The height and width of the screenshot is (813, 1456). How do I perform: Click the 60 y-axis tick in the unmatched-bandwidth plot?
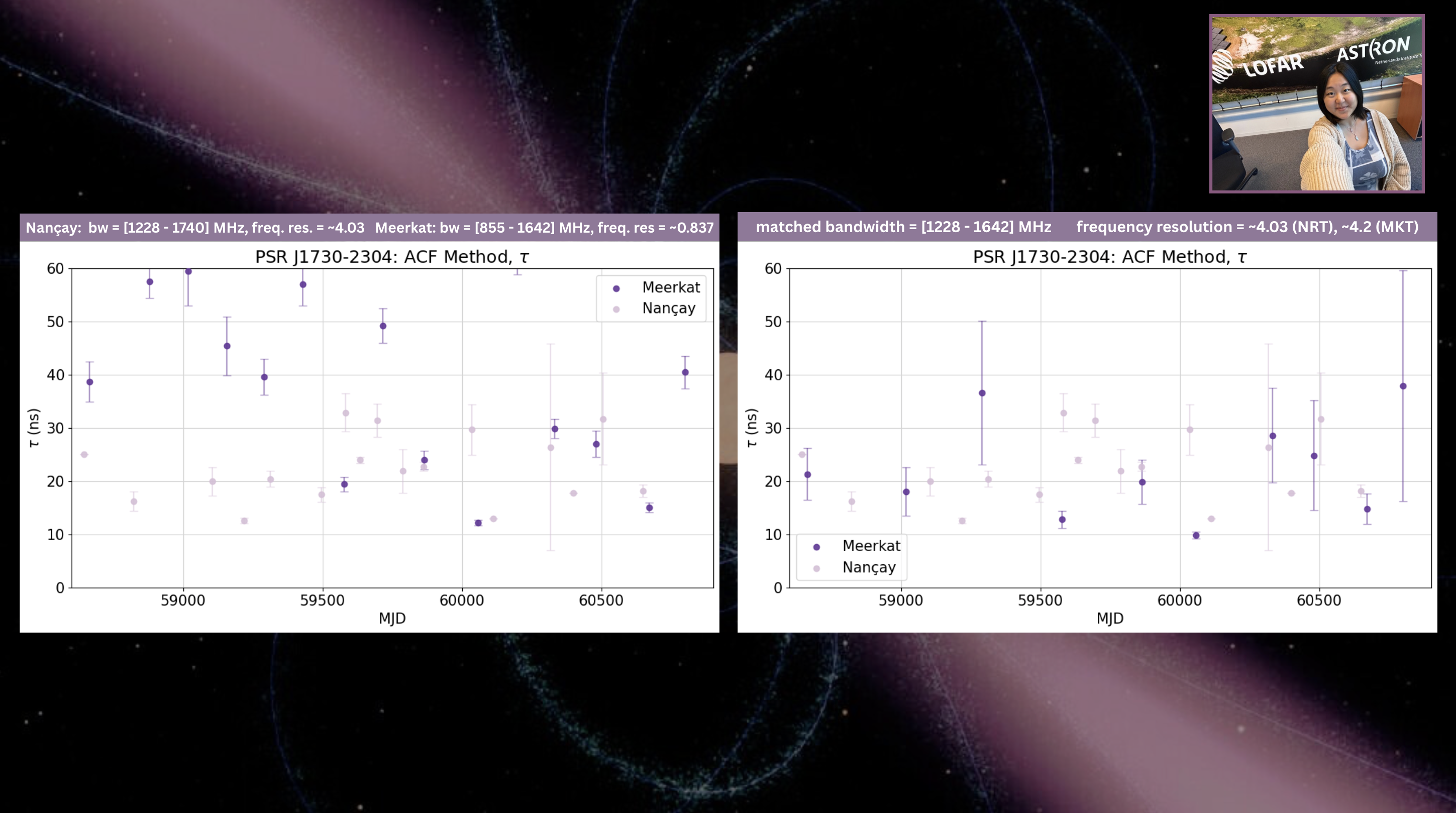pos(55,269)
